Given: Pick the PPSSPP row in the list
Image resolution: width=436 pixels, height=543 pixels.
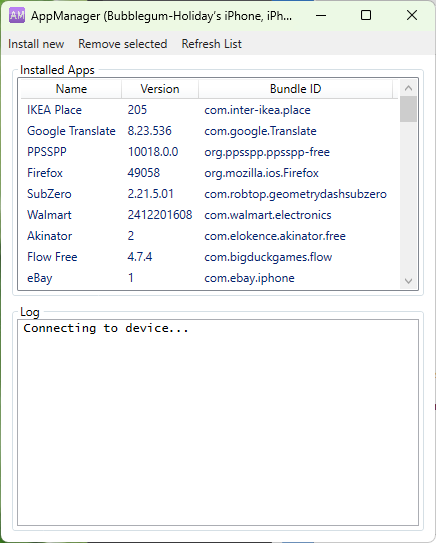Looking at the screenshot, I should (x=209, y=152).
